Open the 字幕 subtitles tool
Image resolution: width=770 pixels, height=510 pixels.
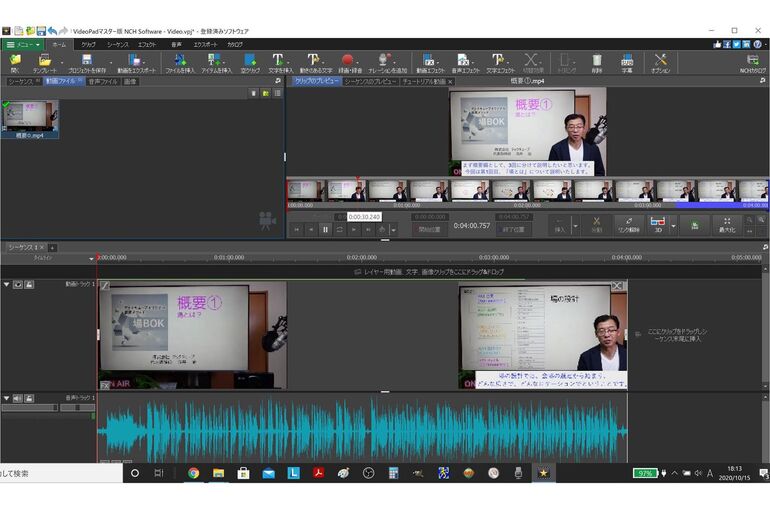coord(627,63)
